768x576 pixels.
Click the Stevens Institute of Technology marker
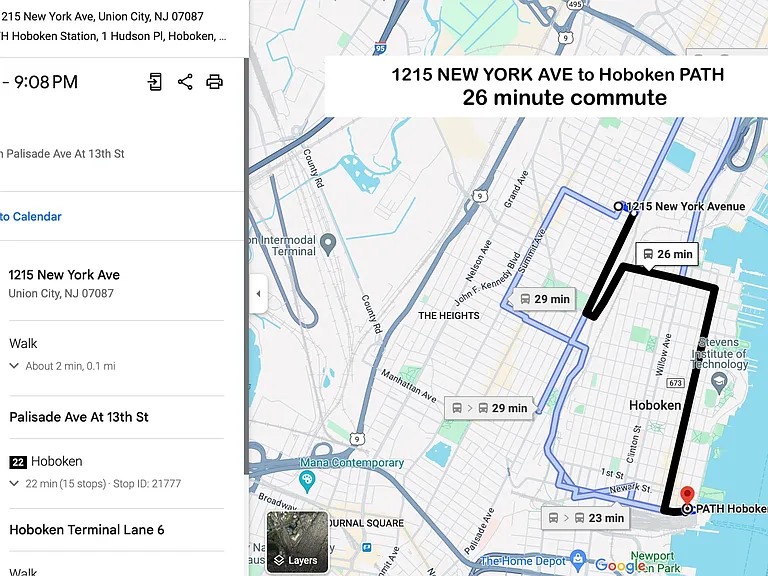click(719, 383)
